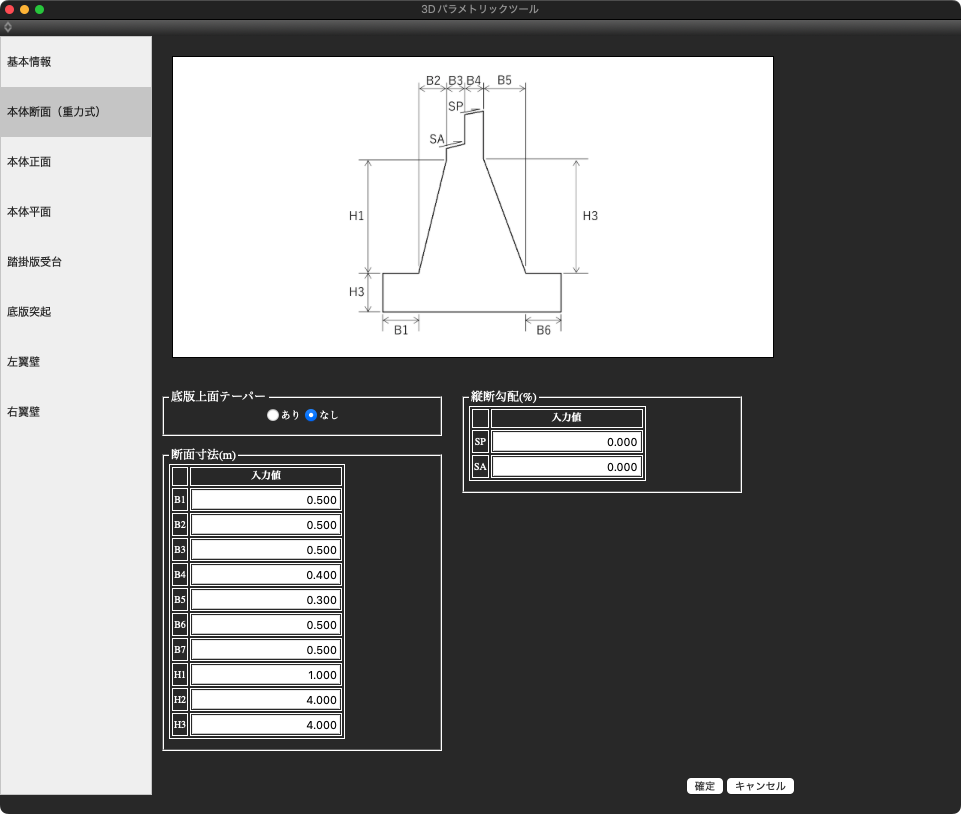Click the cross-section diagram image
This screenshot has width=961, height=814.
point(473,207)
